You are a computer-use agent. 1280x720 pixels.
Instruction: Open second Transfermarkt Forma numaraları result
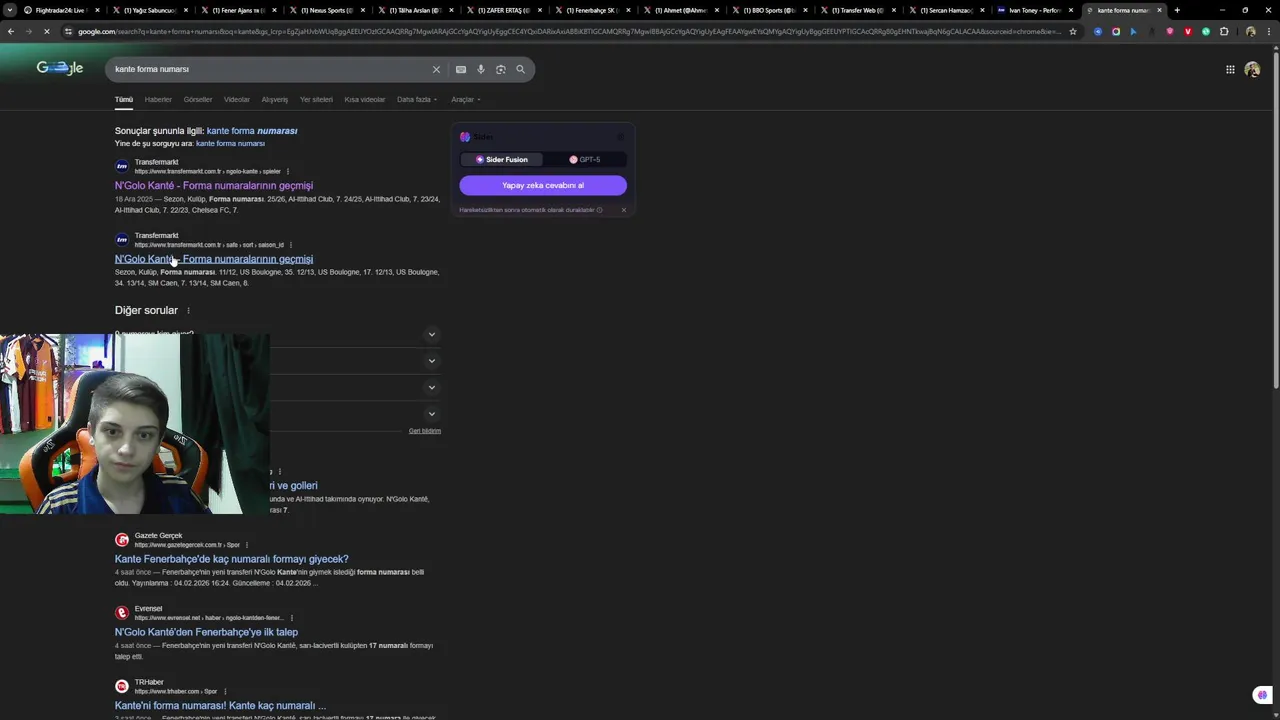coord(214,259)
